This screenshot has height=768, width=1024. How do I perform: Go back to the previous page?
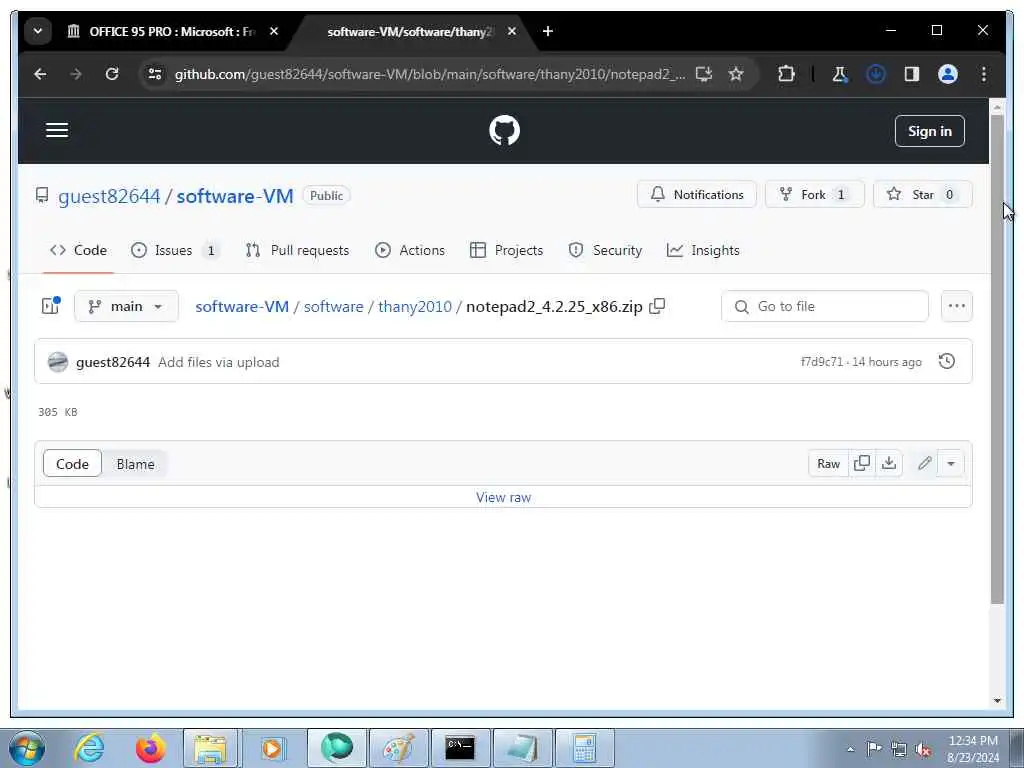click(x=40, y=74)
